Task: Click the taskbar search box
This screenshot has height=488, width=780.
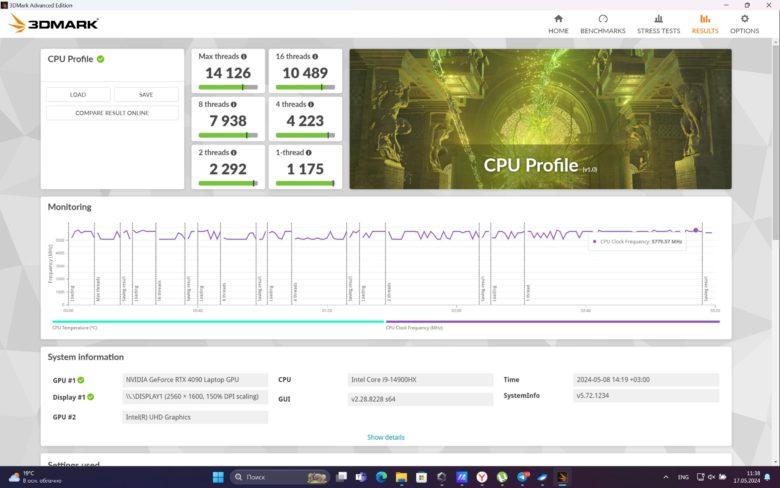Action: pyautogui.click(x=280, y=477)
